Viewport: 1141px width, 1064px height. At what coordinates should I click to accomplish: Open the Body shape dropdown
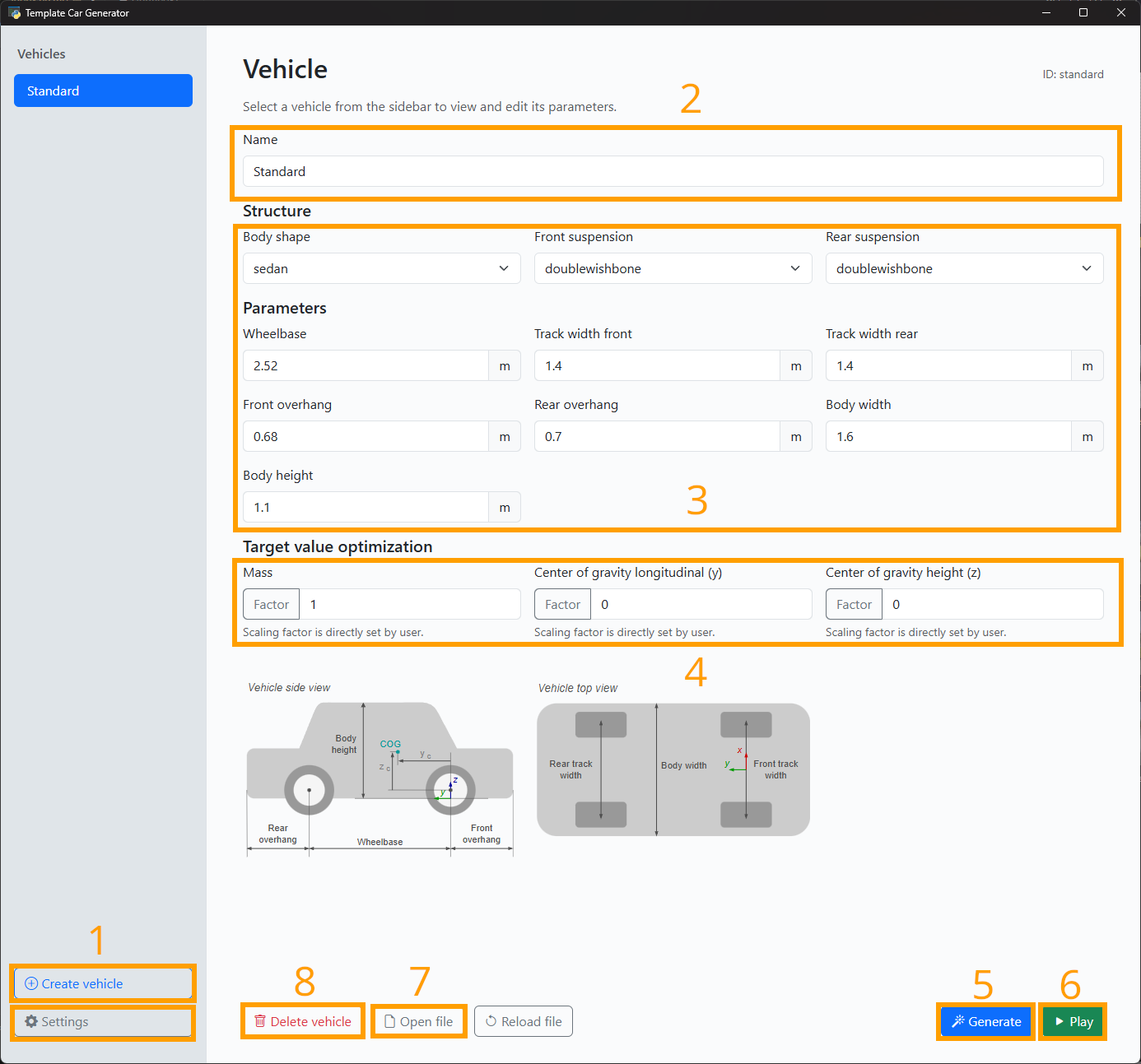[x=381, y=268]
